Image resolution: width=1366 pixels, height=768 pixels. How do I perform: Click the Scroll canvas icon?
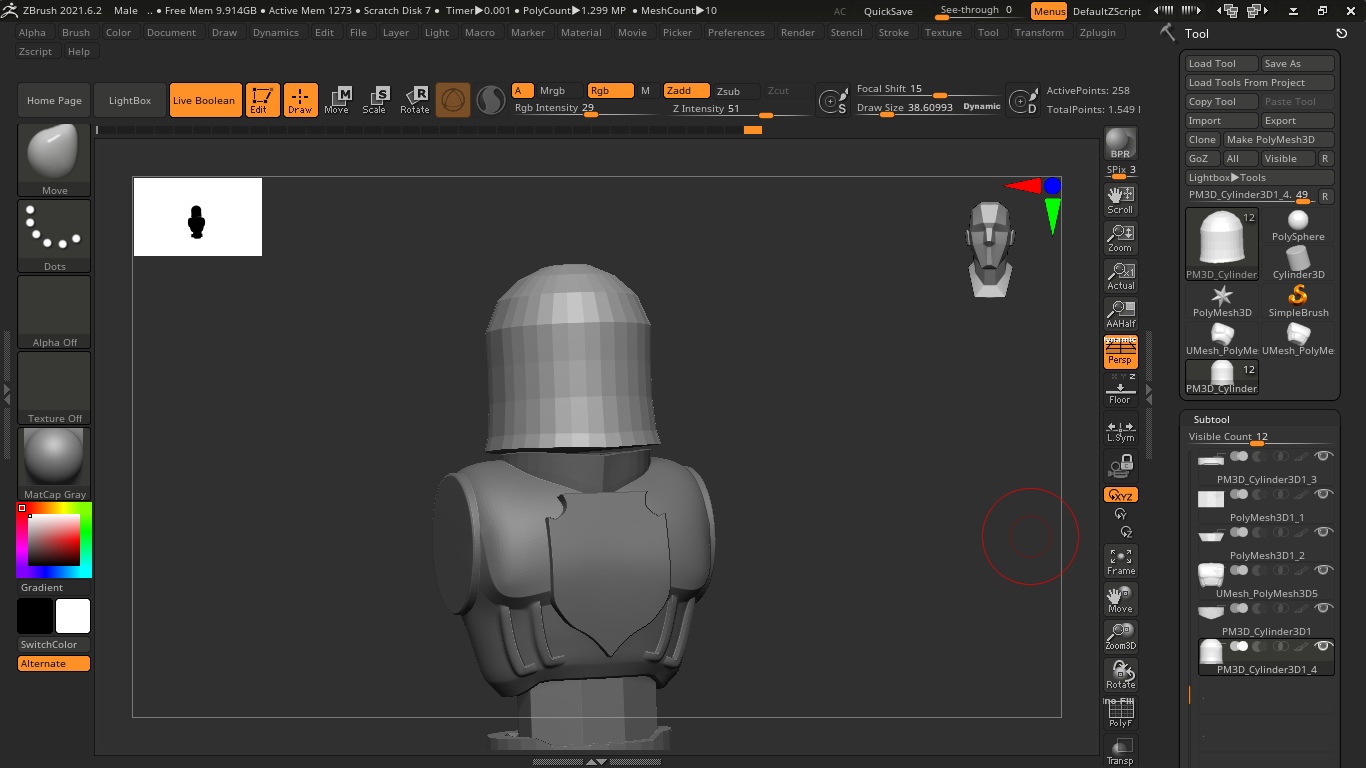click(1120, 200)
